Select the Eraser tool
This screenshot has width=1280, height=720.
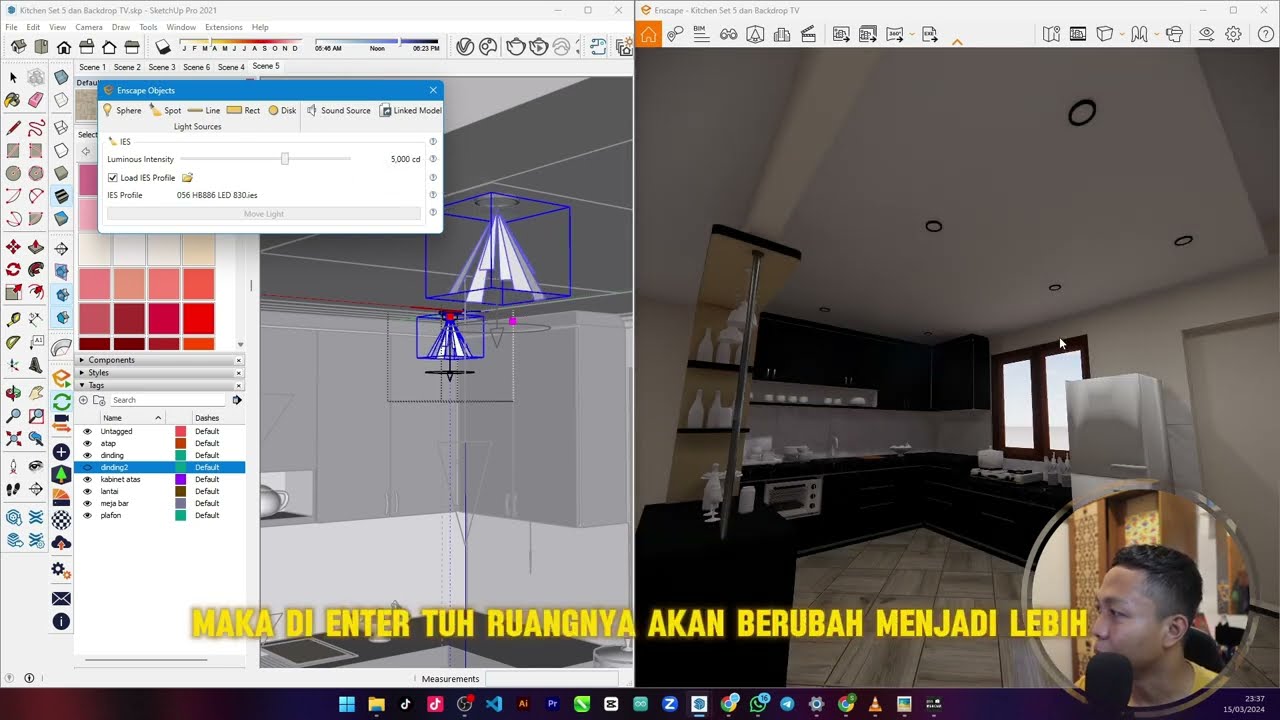[x=36, y=100]
